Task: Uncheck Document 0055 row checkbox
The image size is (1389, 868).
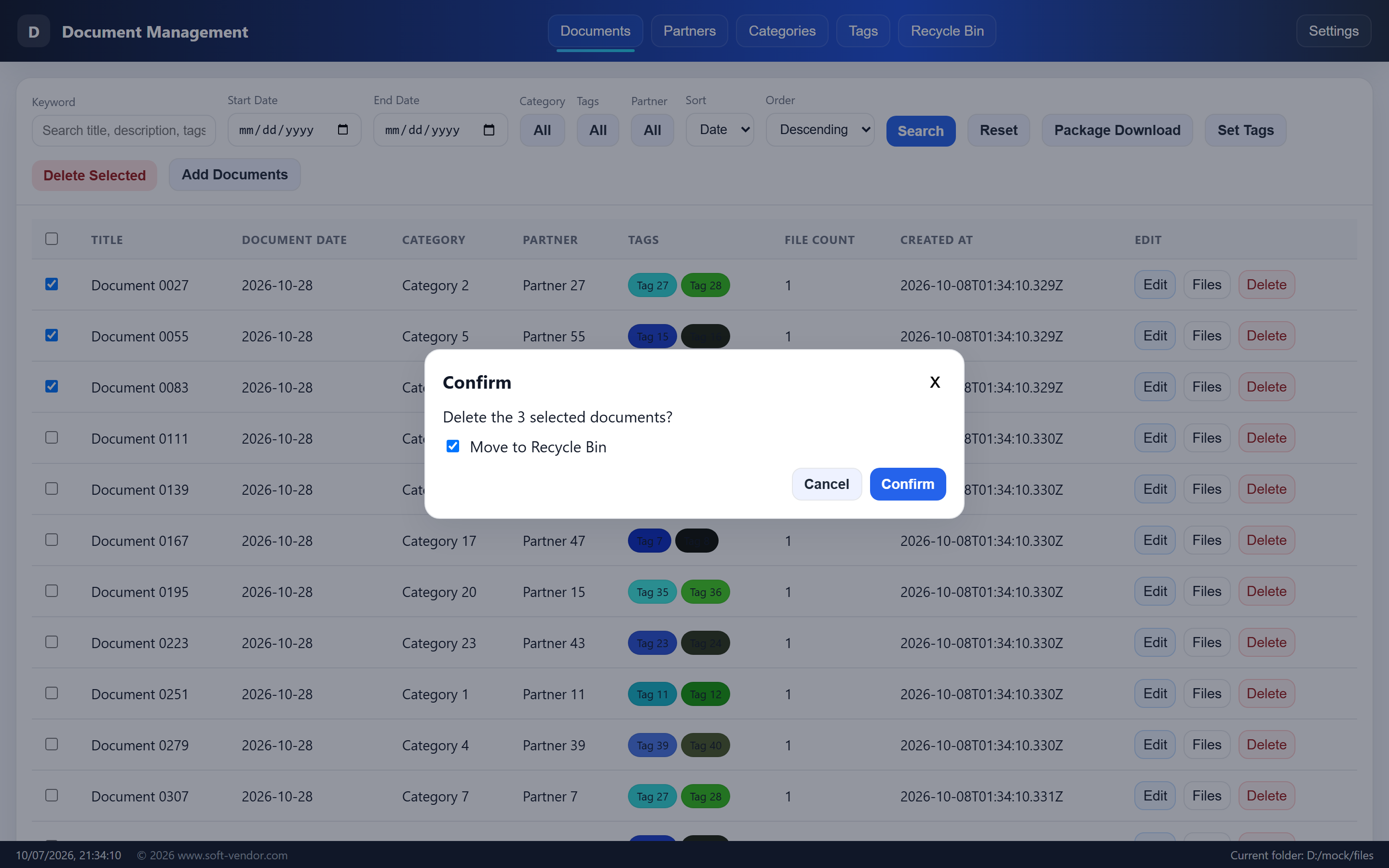Action: click(52, 335)
